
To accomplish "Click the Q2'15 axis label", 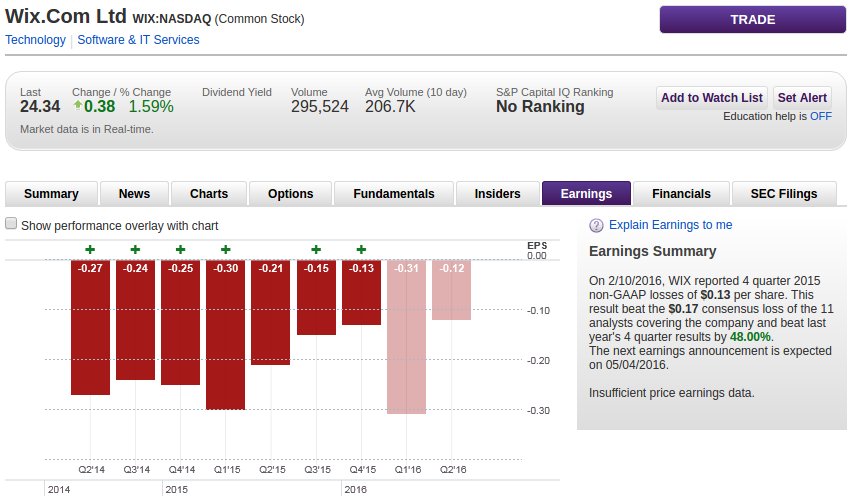I will pos(272,469).
